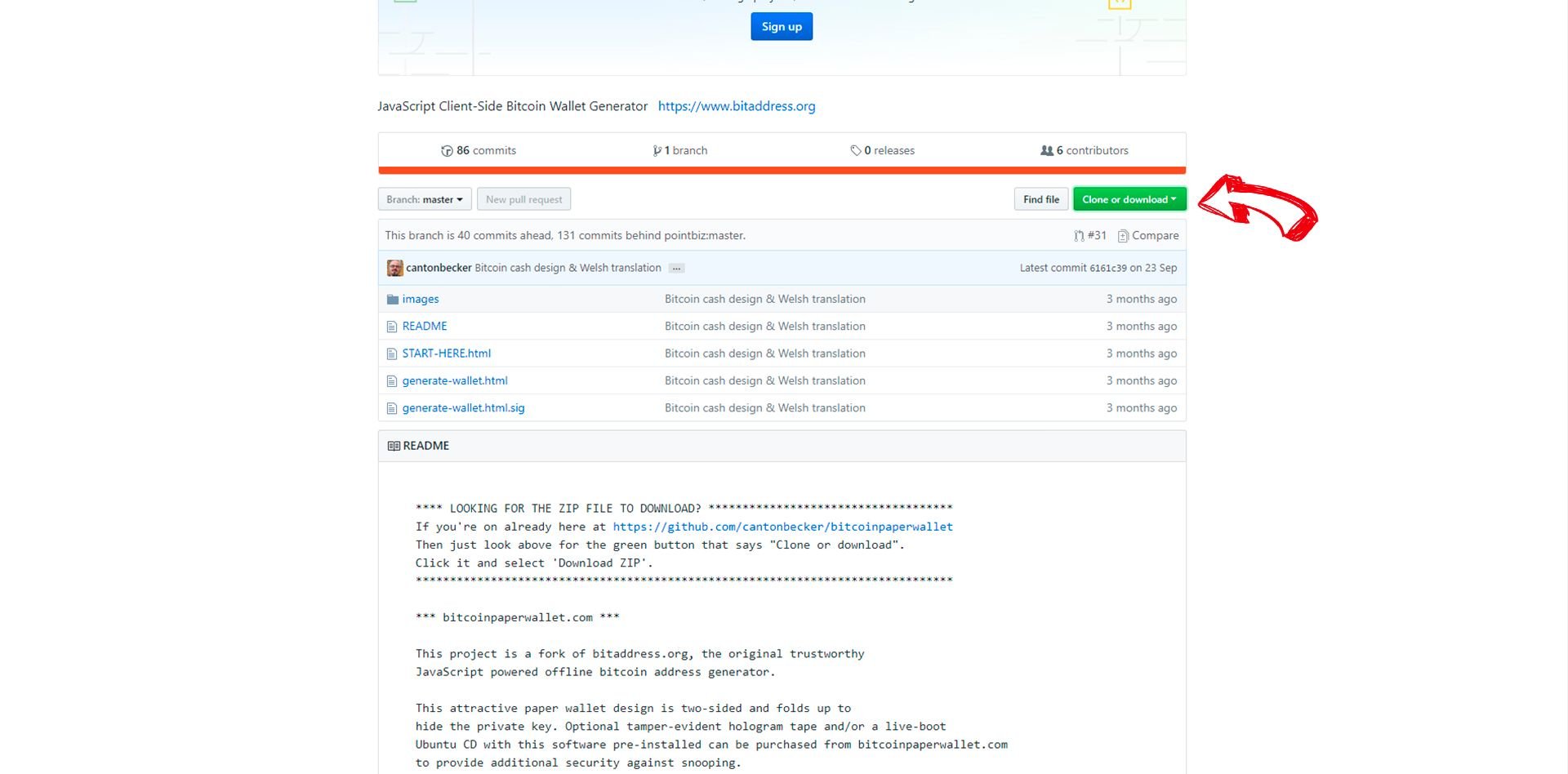Open commit message in generate-wallet.html row
Screen dimensions: 1568x774
[x=765, y=380]
